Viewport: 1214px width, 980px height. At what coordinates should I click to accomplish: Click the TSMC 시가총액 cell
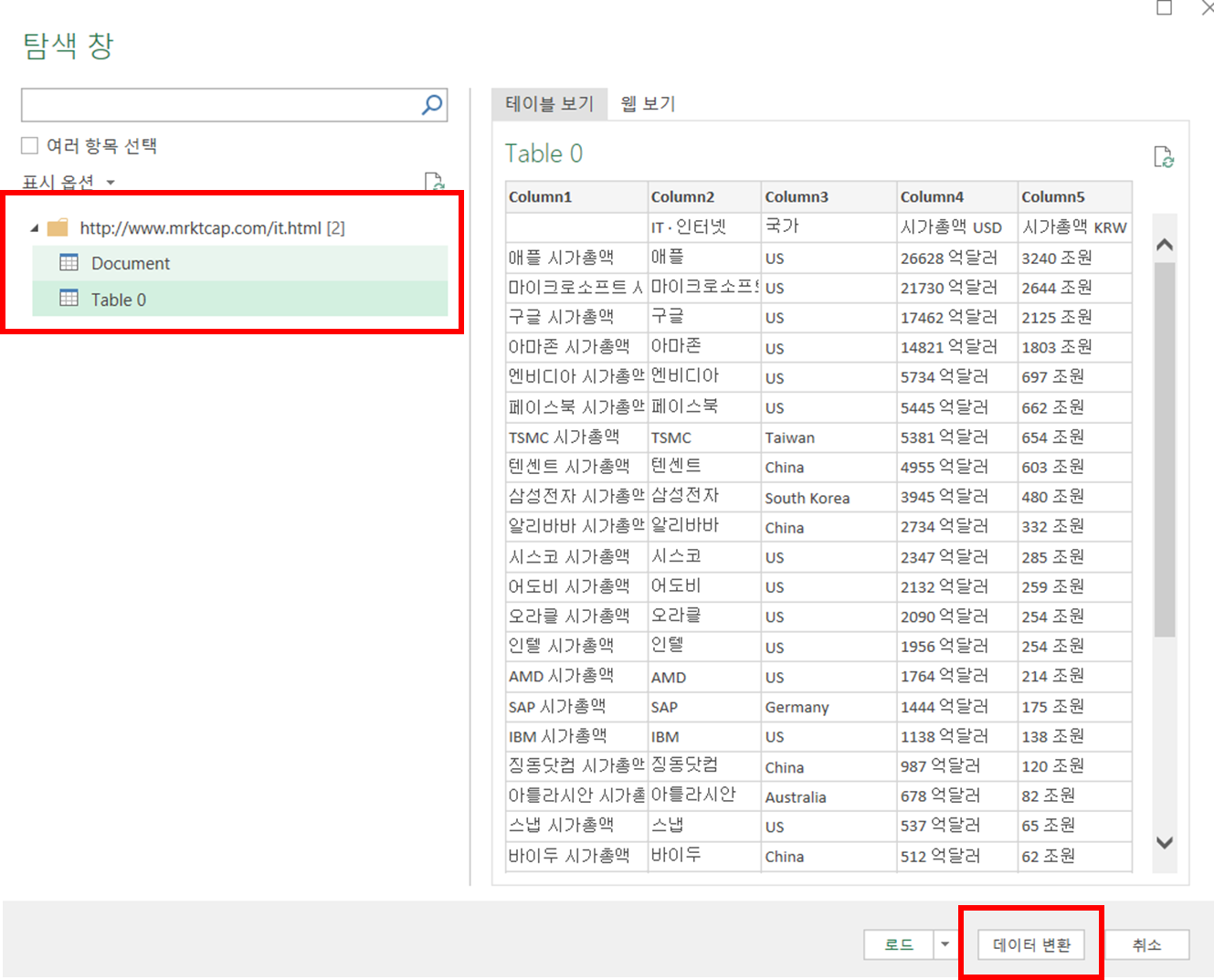[x=576, y=437]
